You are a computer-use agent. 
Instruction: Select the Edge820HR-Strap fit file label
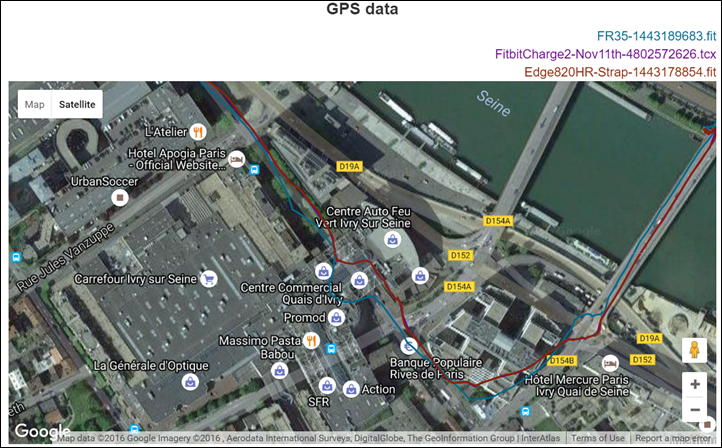(x=621, y=72)
